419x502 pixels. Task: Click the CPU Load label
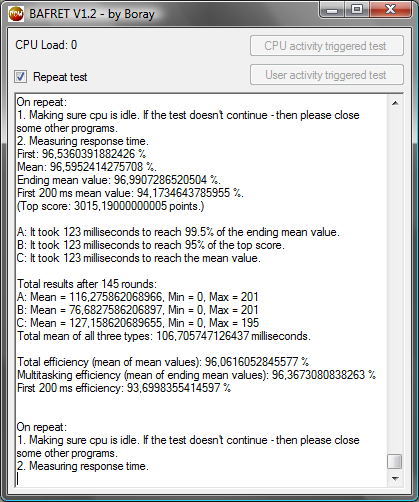46,45
